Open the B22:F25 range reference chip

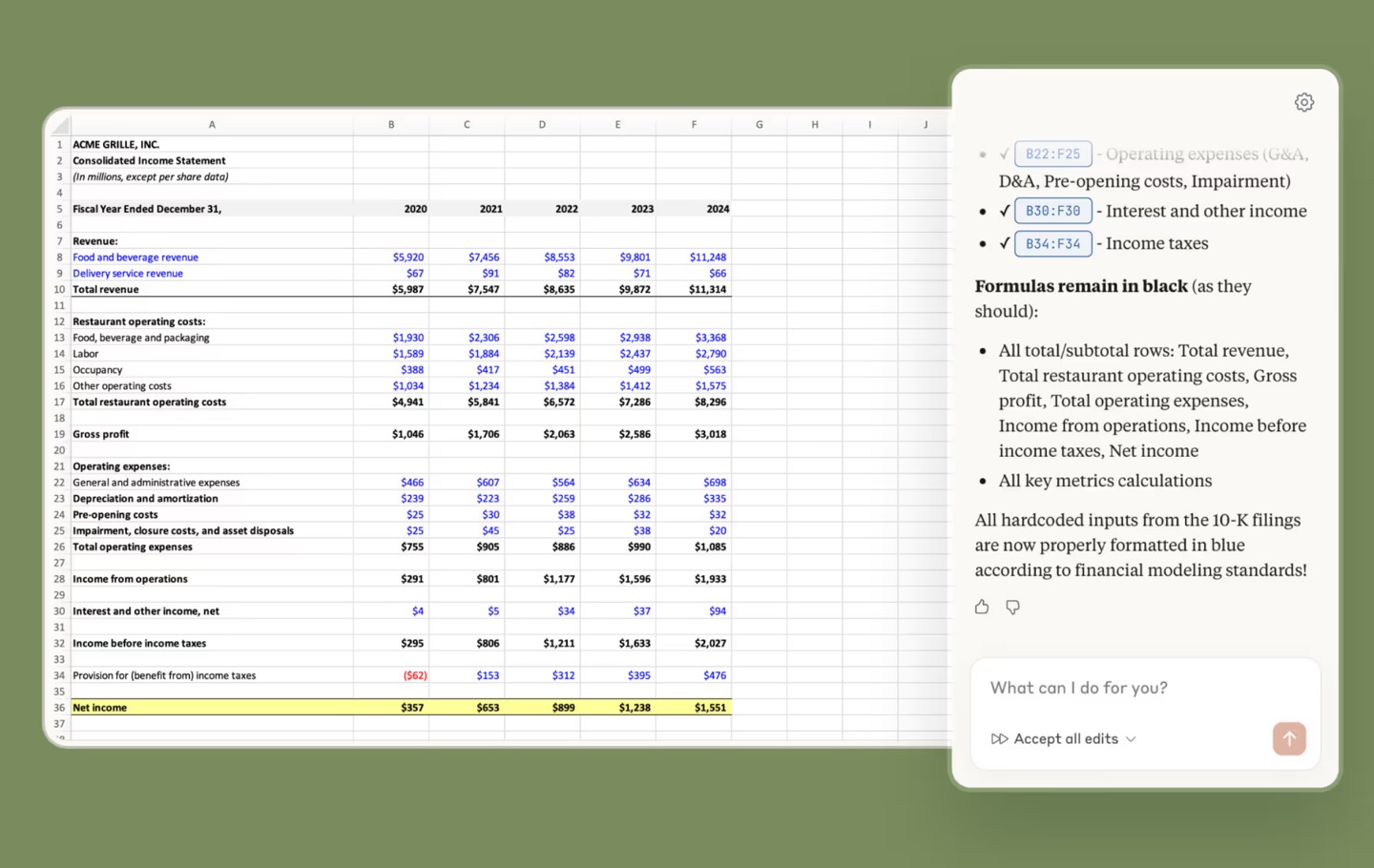point(1052,154)
